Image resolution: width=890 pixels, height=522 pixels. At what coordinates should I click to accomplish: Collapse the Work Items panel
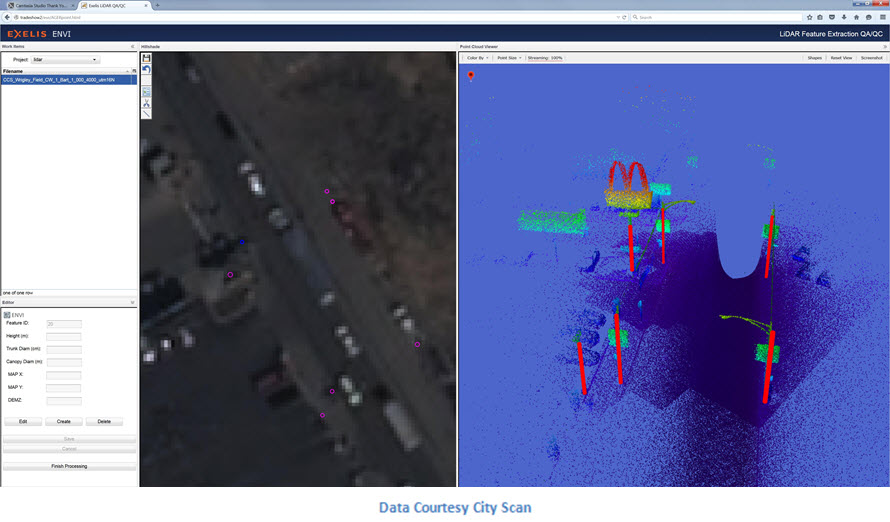(133, 47)
